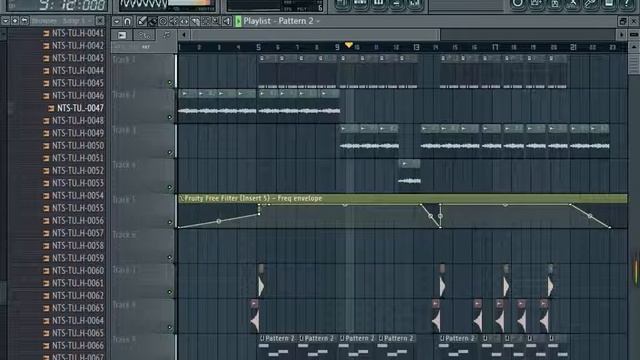Toggle mute switch on Track 1
Viewport: 640px width, 360px height.
pos(170,83)
